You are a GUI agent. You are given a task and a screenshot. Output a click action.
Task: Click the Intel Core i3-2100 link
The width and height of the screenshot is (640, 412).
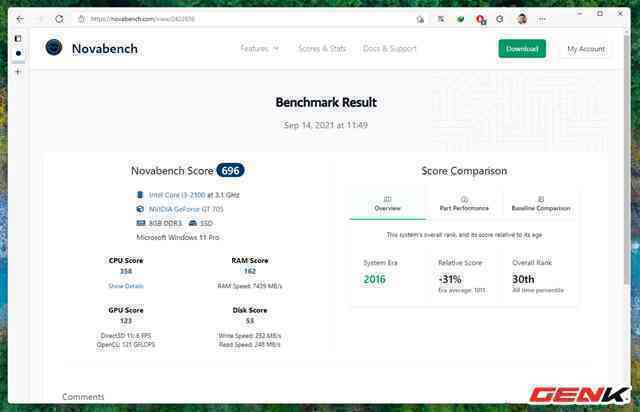pos(177,195)
